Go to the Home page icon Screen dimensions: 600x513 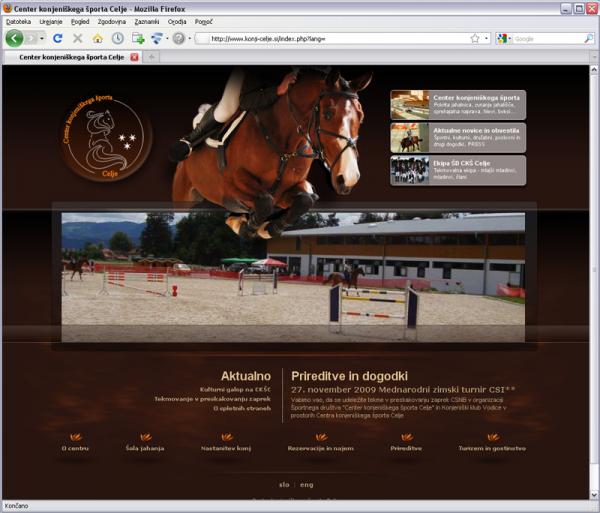coord(98,38)
